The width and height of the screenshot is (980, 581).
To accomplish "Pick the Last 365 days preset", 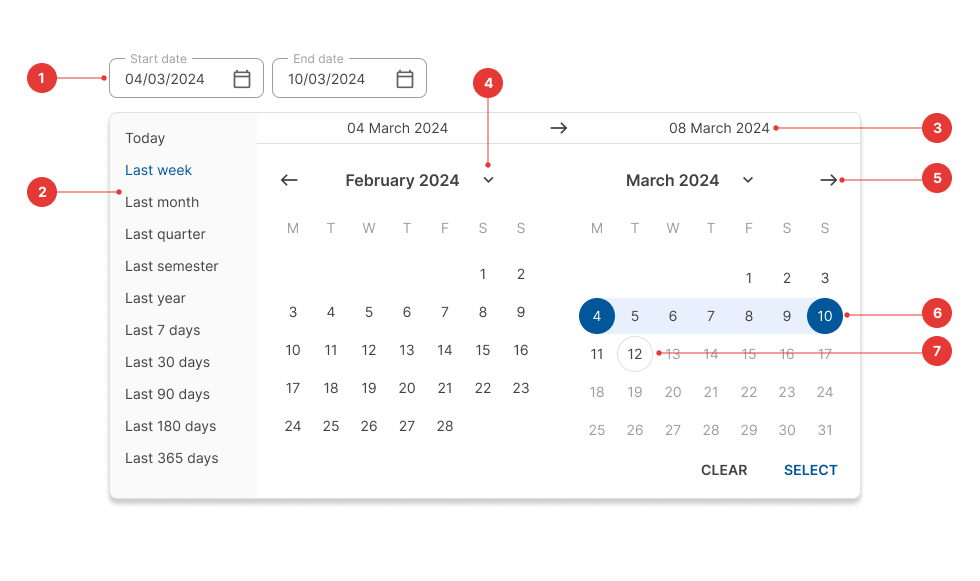I will pyautogui.click(x=171, y=458).
